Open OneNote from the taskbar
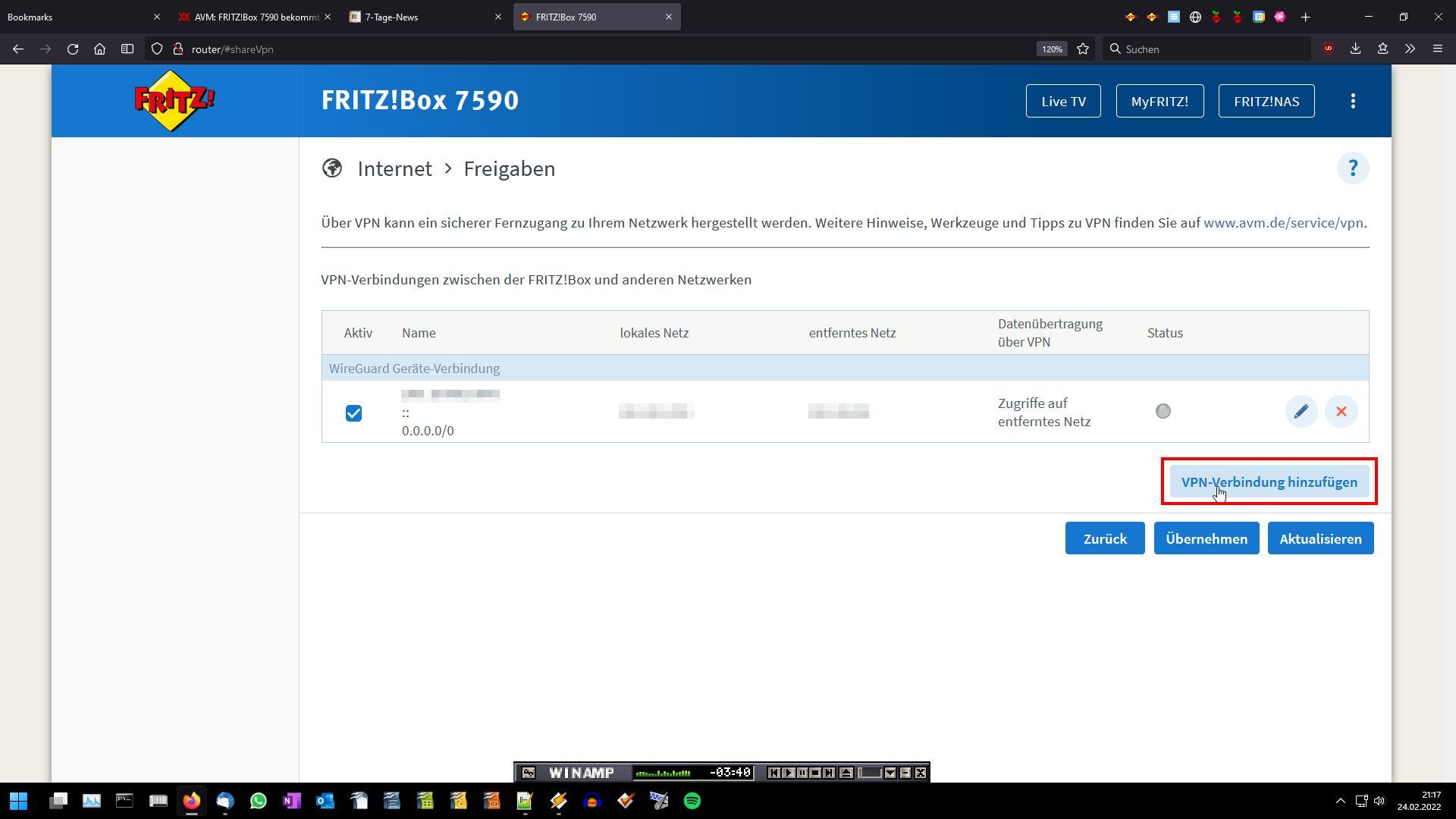This screenshot has height=819, width=1456. [x=292, y=801]
